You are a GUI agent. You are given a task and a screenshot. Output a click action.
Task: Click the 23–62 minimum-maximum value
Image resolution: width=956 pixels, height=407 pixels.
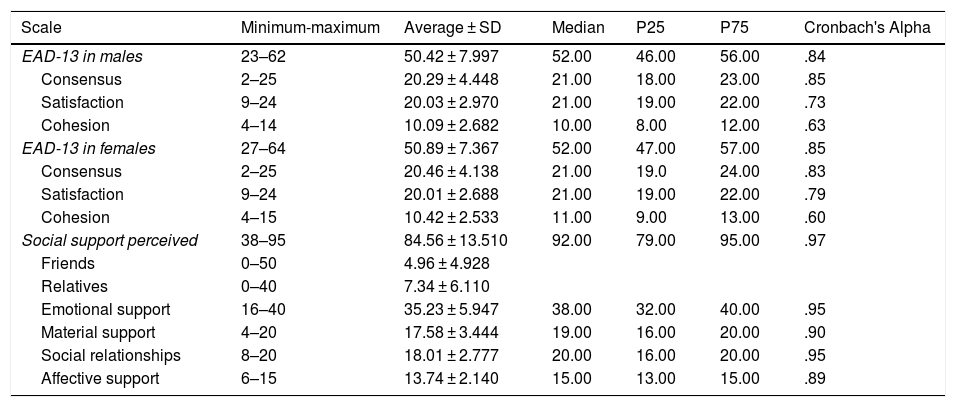[x=262, y=56]
